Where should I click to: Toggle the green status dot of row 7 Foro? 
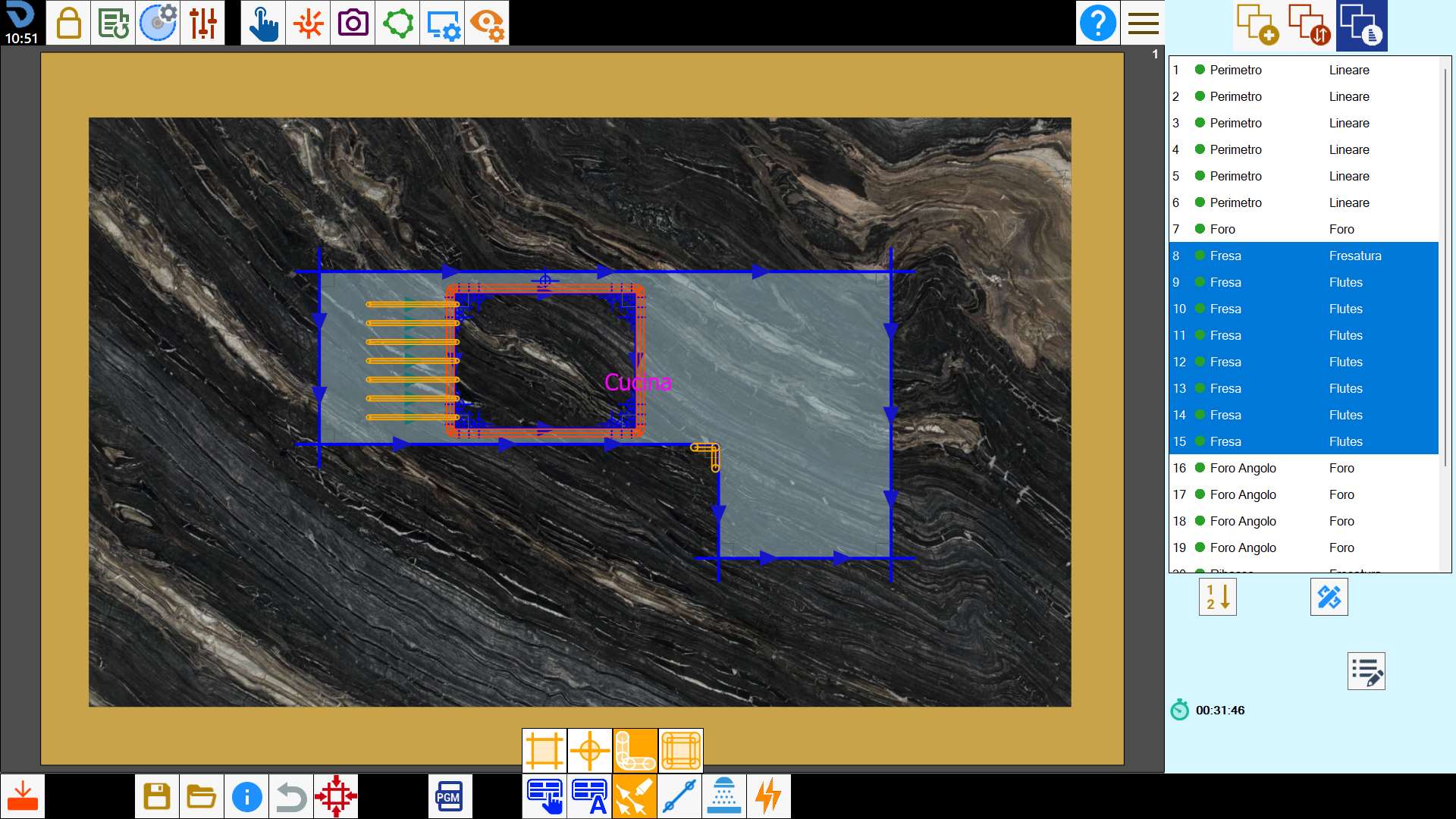point(1200,229)
